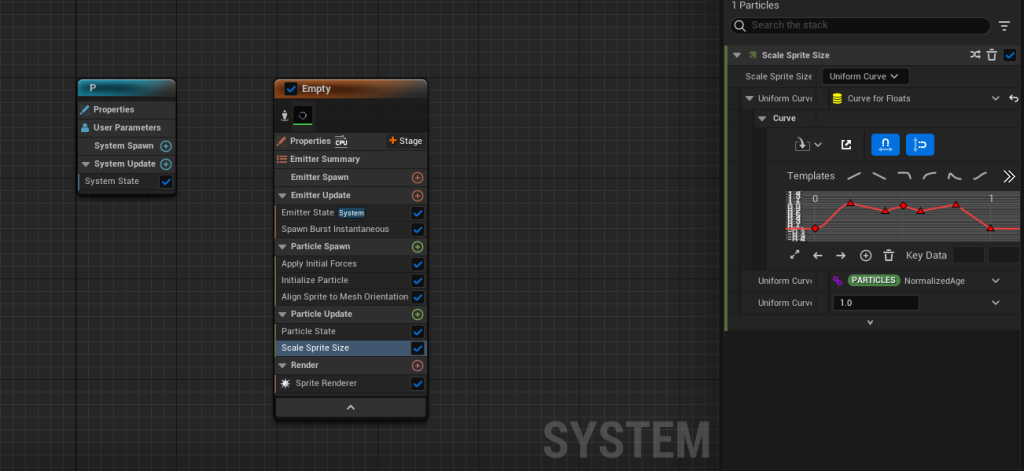This screenshot has width=1024, height=471.
Task: Click the shuffle icon beside Scale Sprite Size
Action: coord(975,56)
